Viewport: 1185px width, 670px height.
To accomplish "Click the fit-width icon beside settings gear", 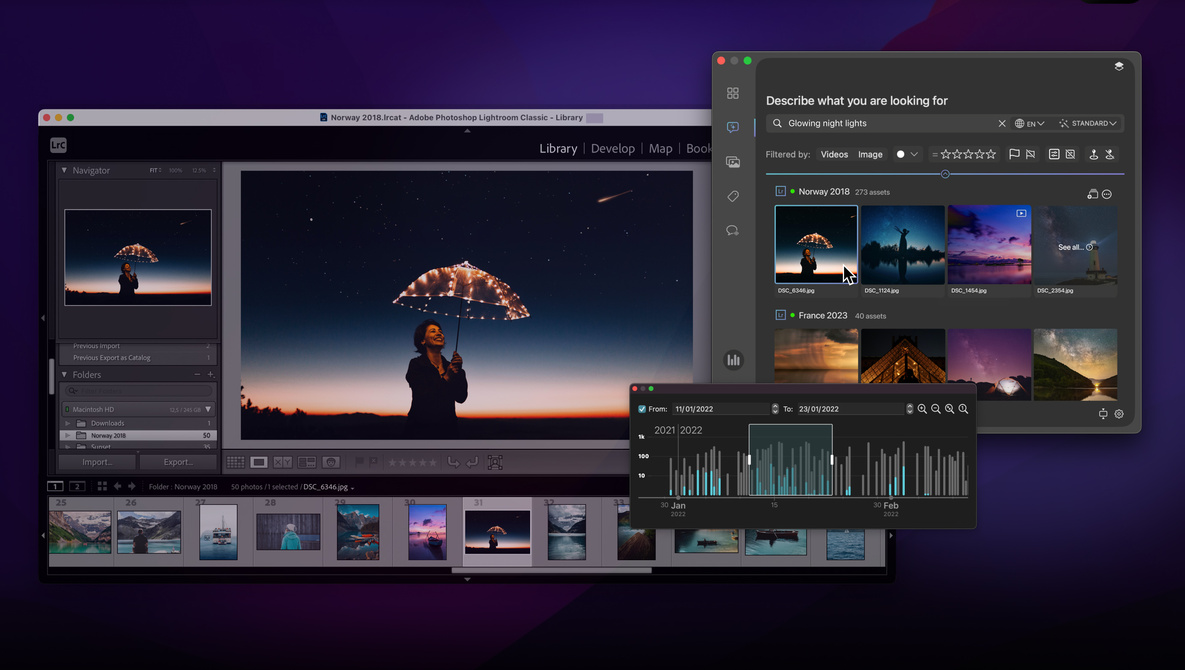I will click(1103, 414).
